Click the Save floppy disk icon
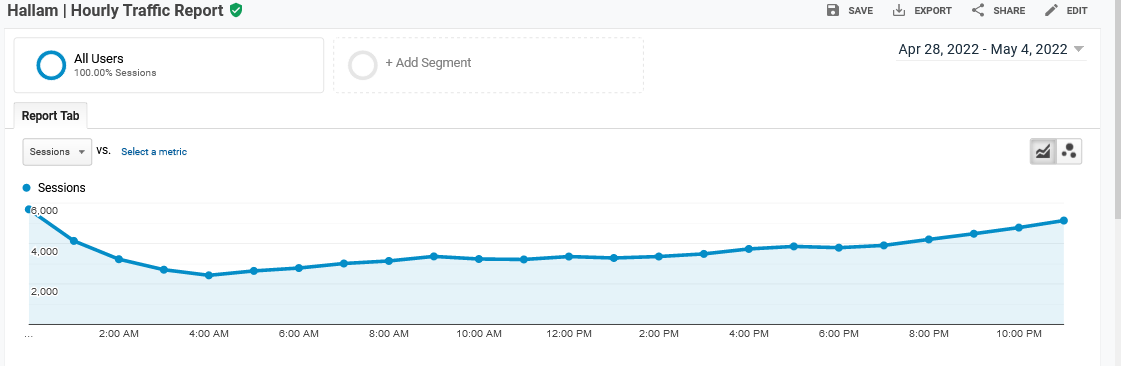The image size is (1121, 366). pyautogui.click(x=832, y=10)
